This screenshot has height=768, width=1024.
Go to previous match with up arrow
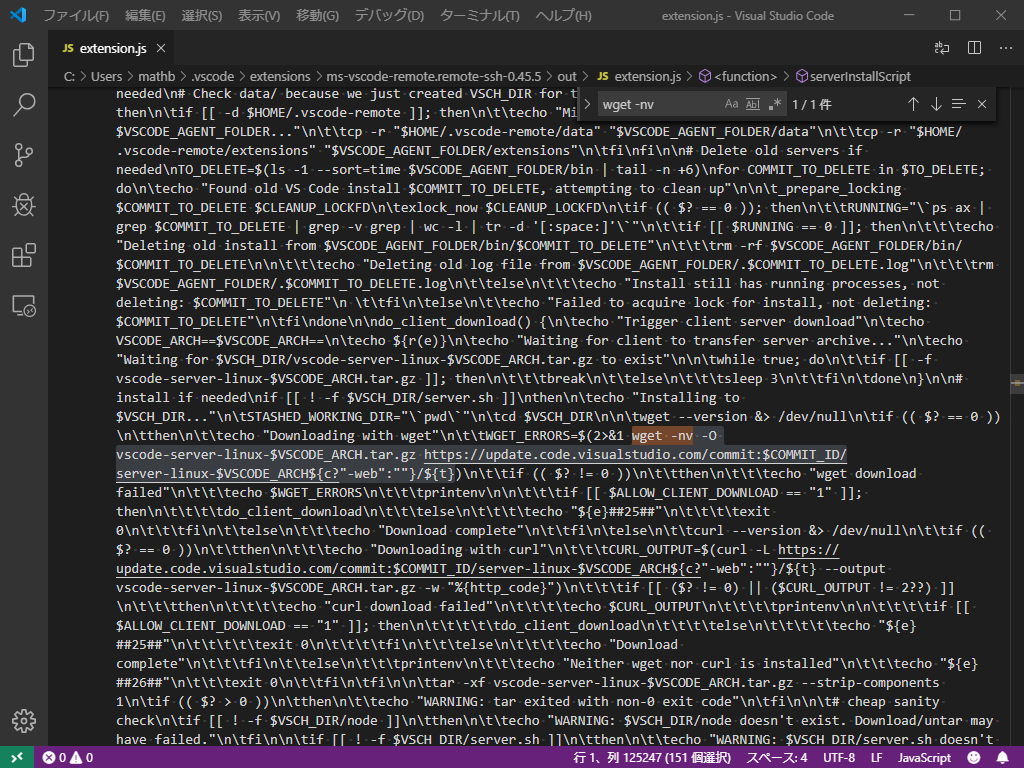[913, 104]
